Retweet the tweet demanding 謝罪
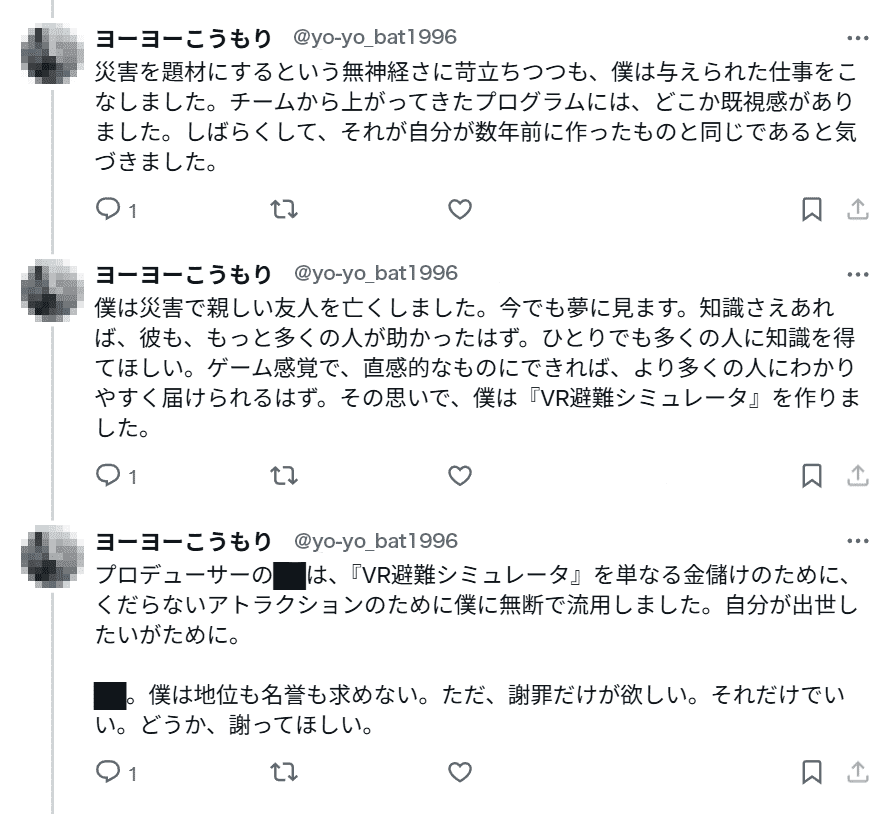Image resolution: width=893 pixels, height=814 pixels. [285, 771]
